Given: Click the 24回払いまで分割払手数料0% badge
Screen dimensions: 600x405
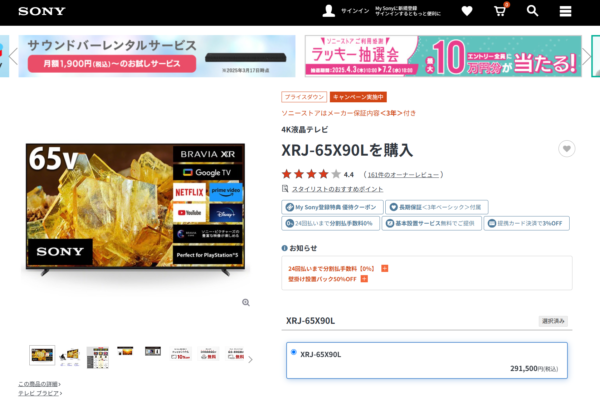Looking at the screenshot, I should [x=331, y=223].
